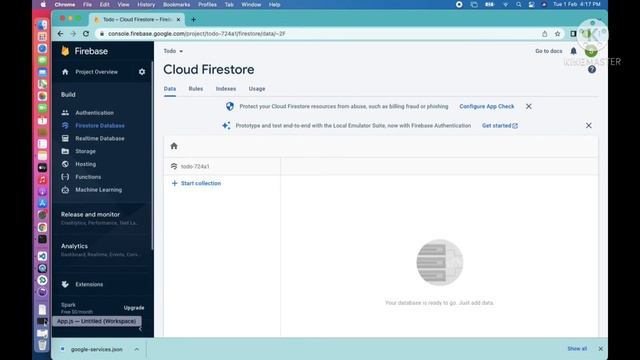Viewport: 640px width, 360px height.
Task: Open Extensions section
Action: [89, 284]
